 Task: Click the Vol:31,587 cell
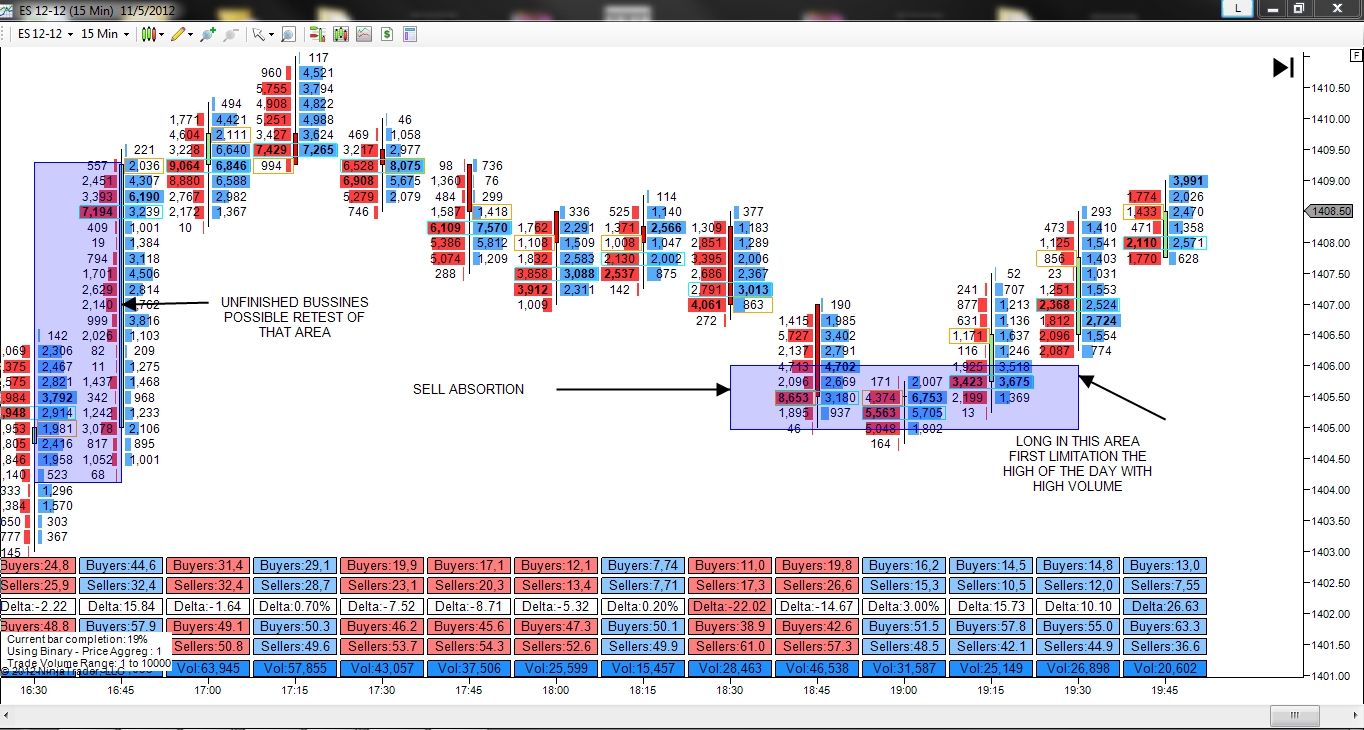(902, 668)
